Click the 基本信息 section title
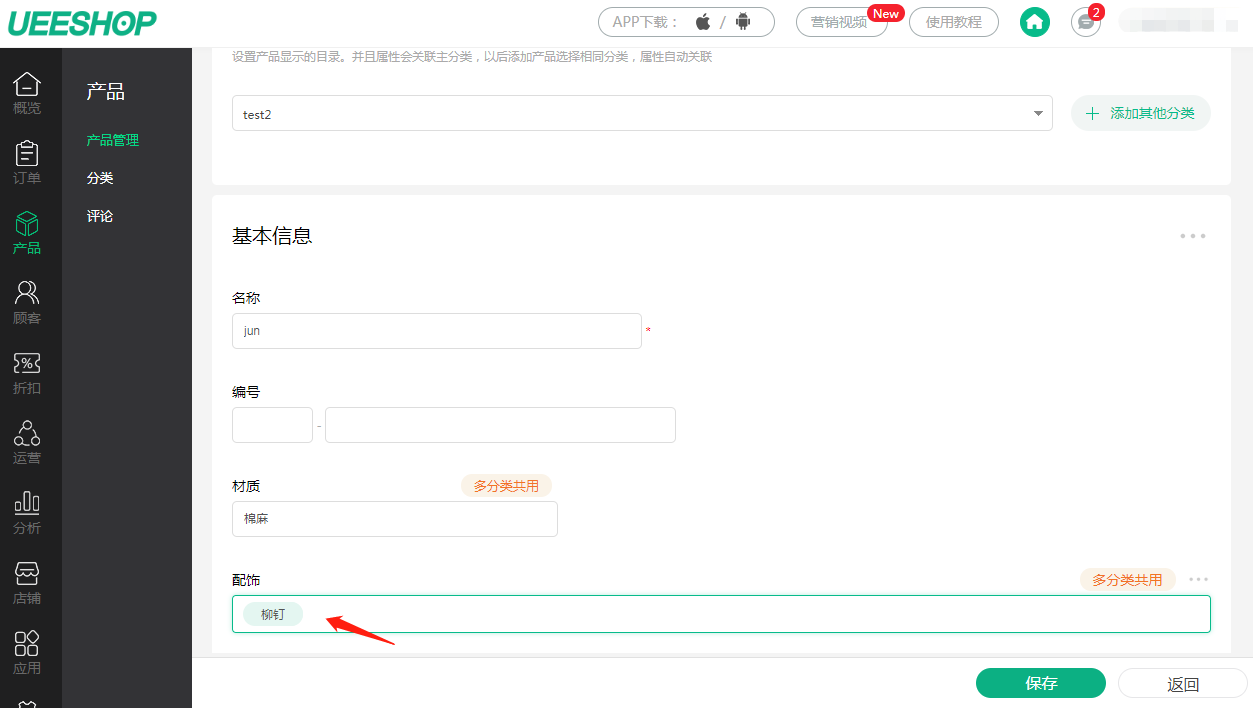This screenshot has height=708, width=1253. [272, 236]
